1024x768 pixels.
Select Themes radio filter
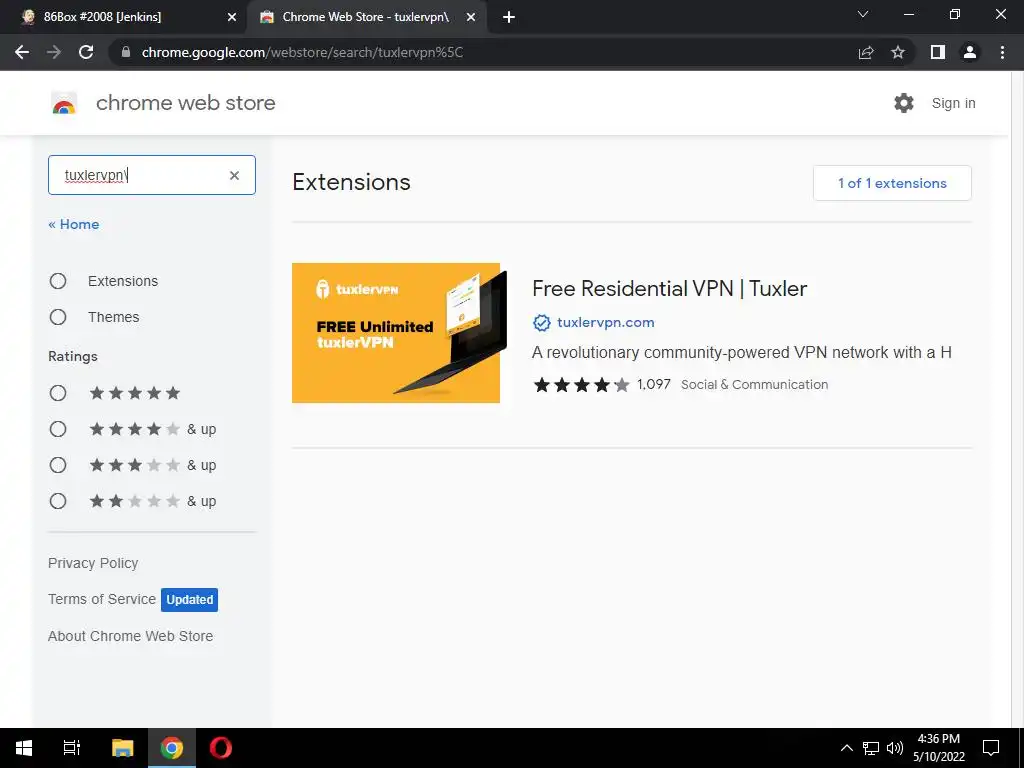click(x=58, y=317)
